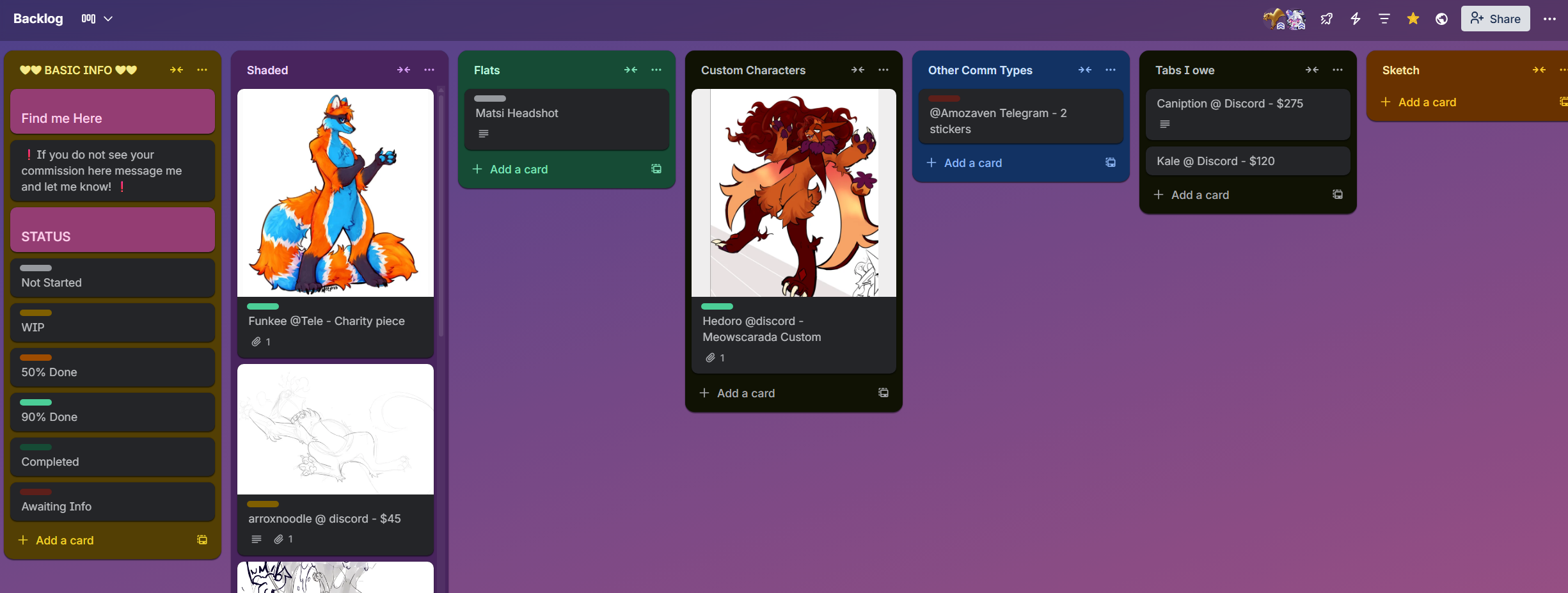This screenshot has width=1568, height=593.
Task: Create Custom Characters card from template
Action: tap(883, 393)
